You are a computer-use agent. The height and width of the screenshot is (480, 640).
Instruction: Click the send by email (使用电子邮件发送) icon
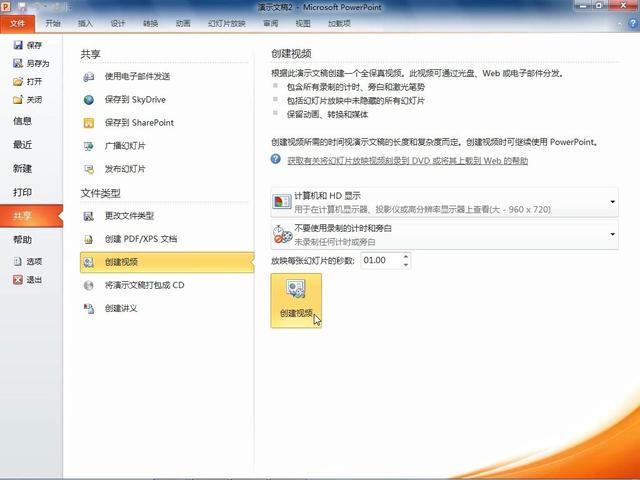(x=89, y=77)
